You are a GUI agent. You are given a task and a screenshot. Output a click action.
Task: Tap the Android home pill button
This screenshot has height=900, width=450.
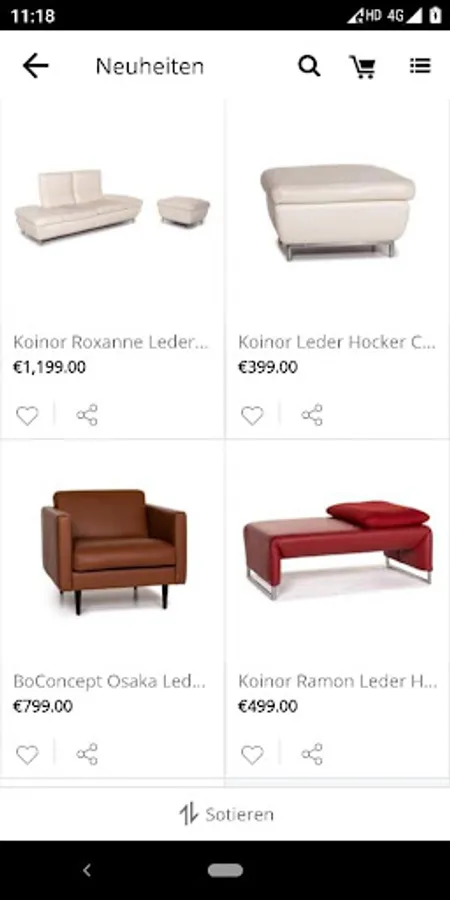click(225, 871)
